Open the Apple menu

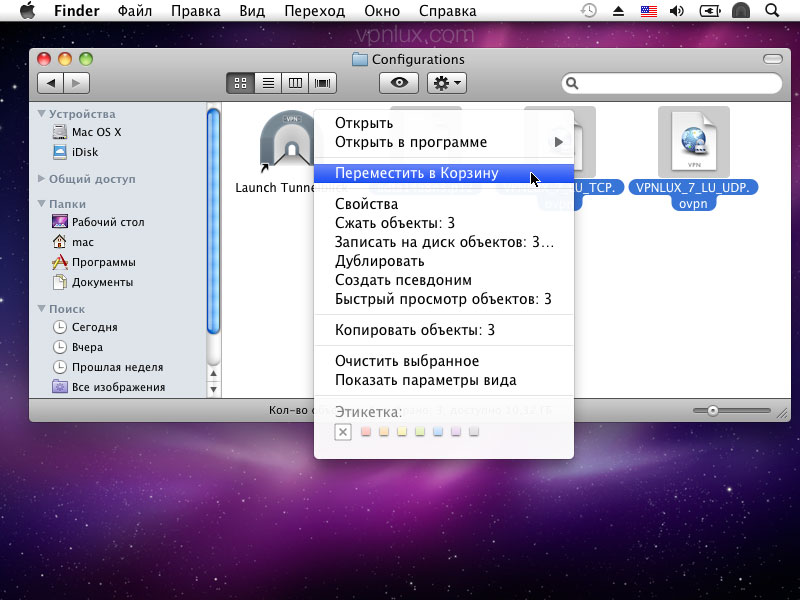(x=28, y=10)
